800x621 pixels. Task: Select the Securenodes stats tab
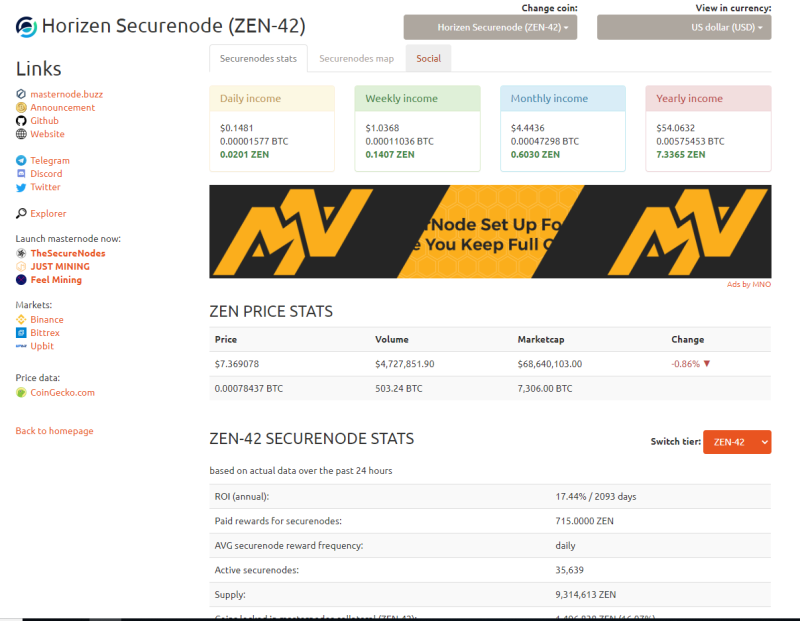point(258,59)
